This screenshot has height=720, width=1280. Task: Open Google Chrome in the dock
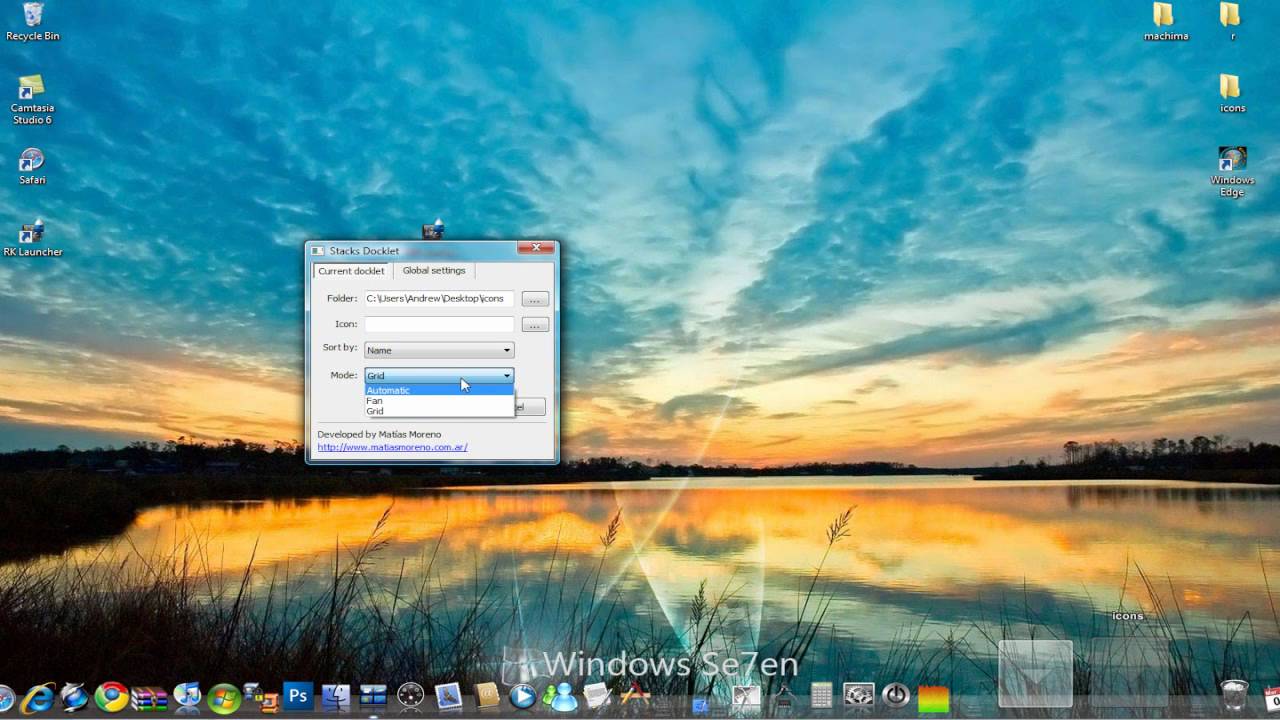click(110, 697)
